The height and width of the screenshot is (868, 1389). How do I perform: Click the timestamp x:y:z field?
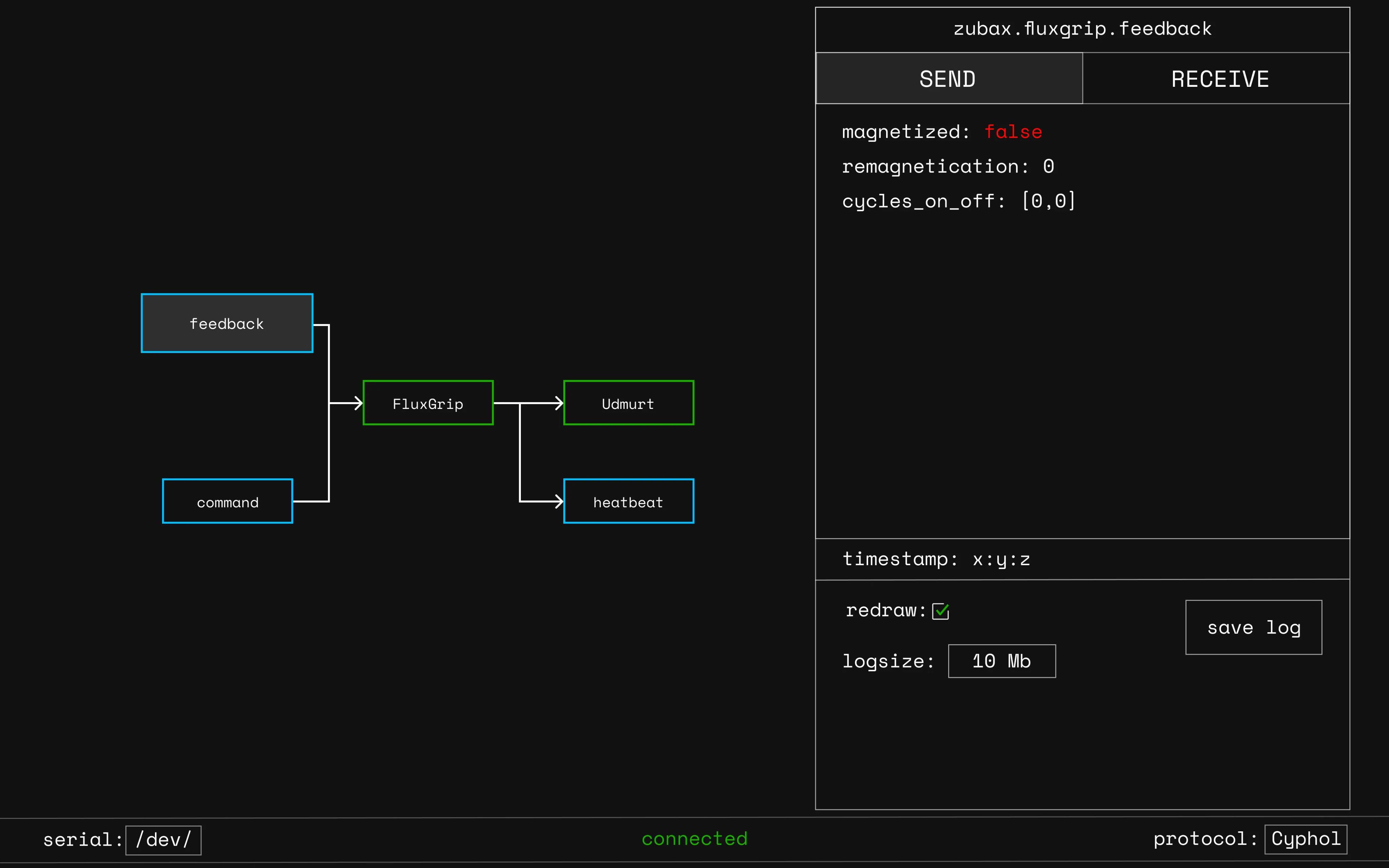pyautogui.click(x=1001, y=559)
